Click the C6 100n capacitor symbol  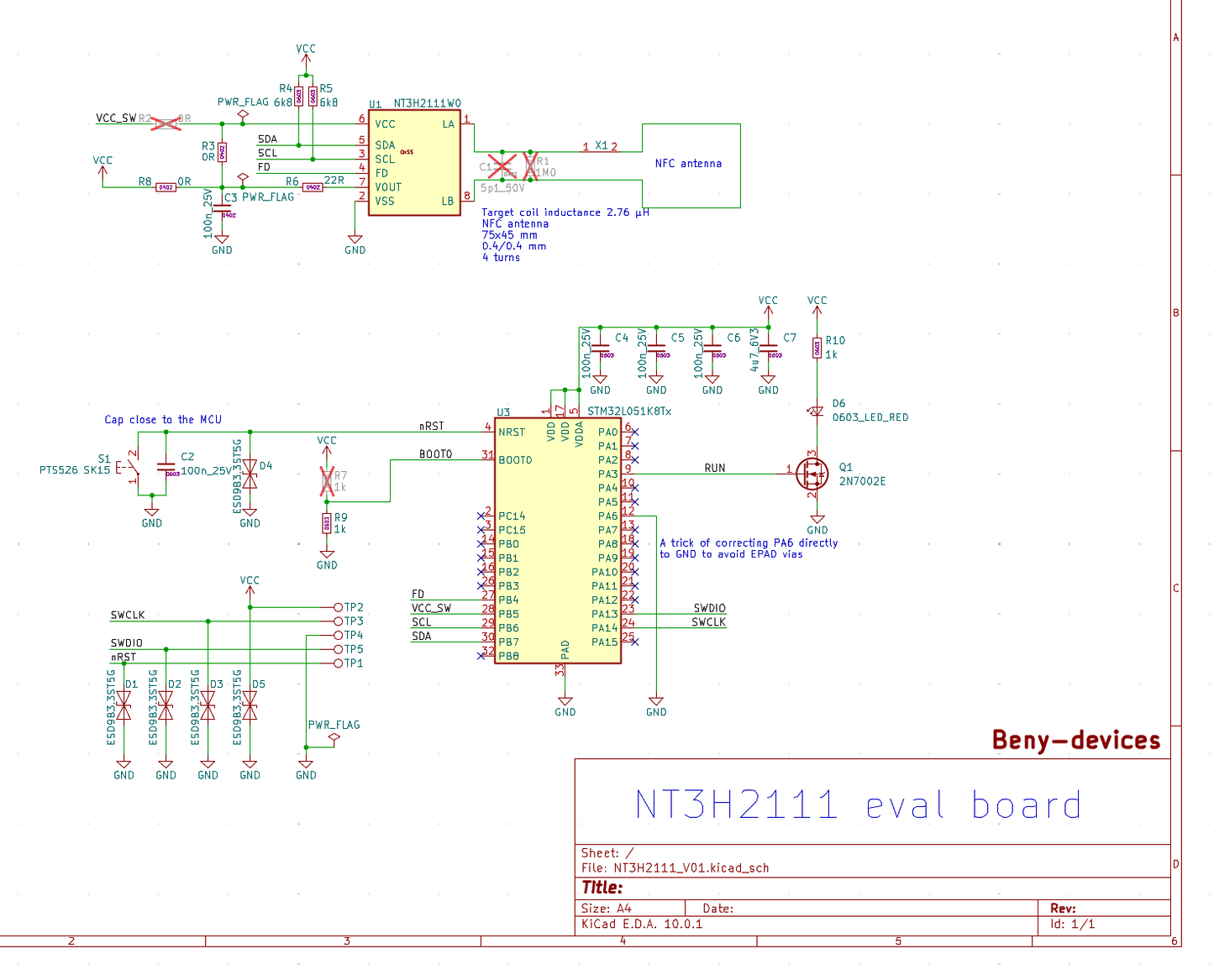point(712,347)
